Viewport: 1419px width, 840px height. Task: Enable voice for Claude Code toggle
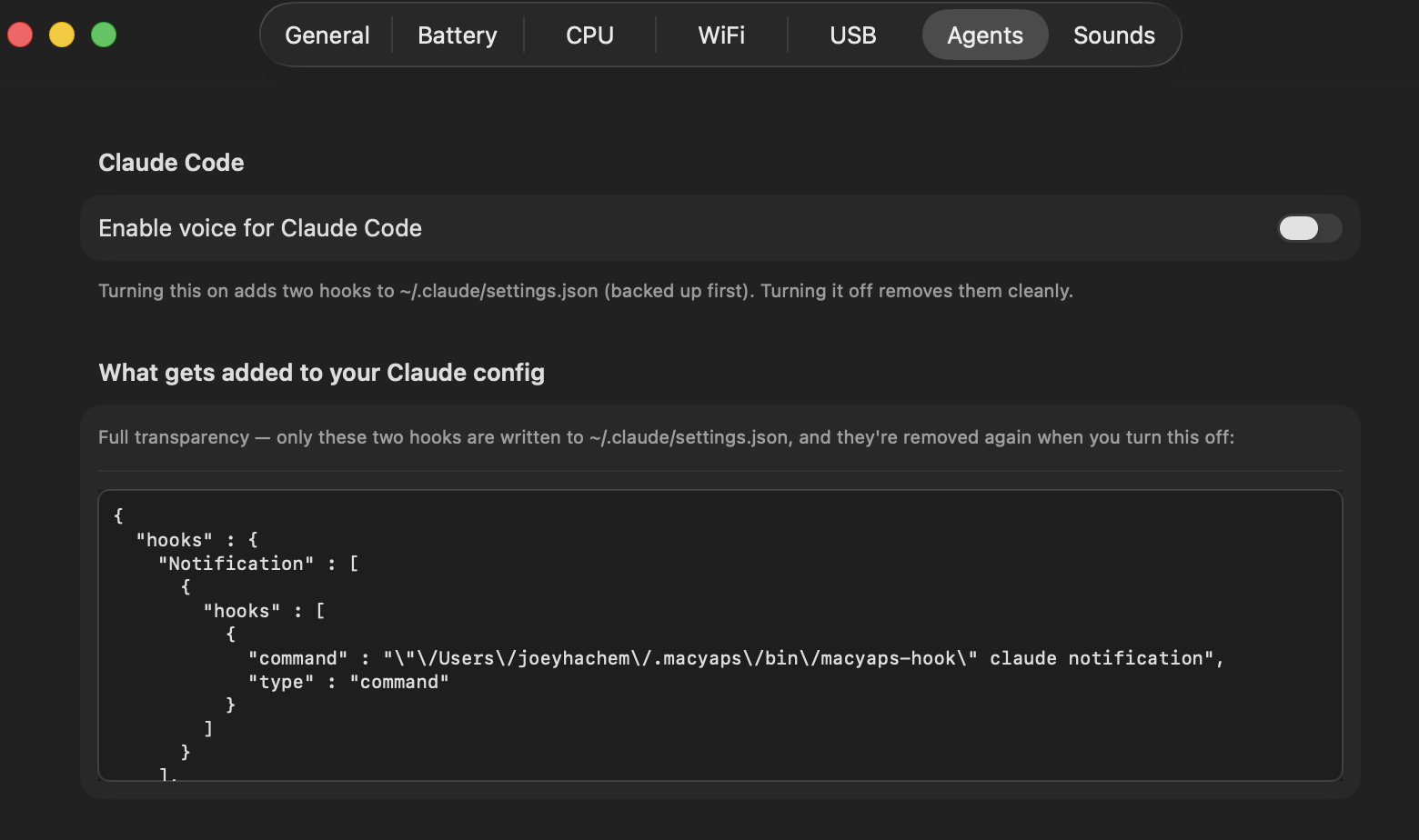(x=1309, y=228)
